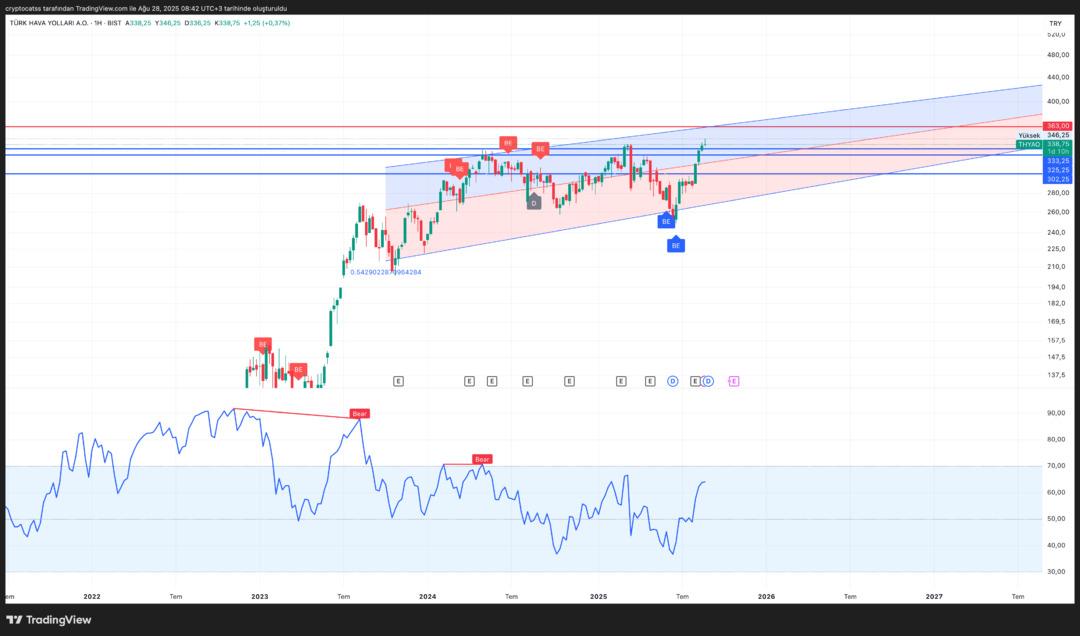Click the pink upcoming earnings E marker

[x=734, y=381]
